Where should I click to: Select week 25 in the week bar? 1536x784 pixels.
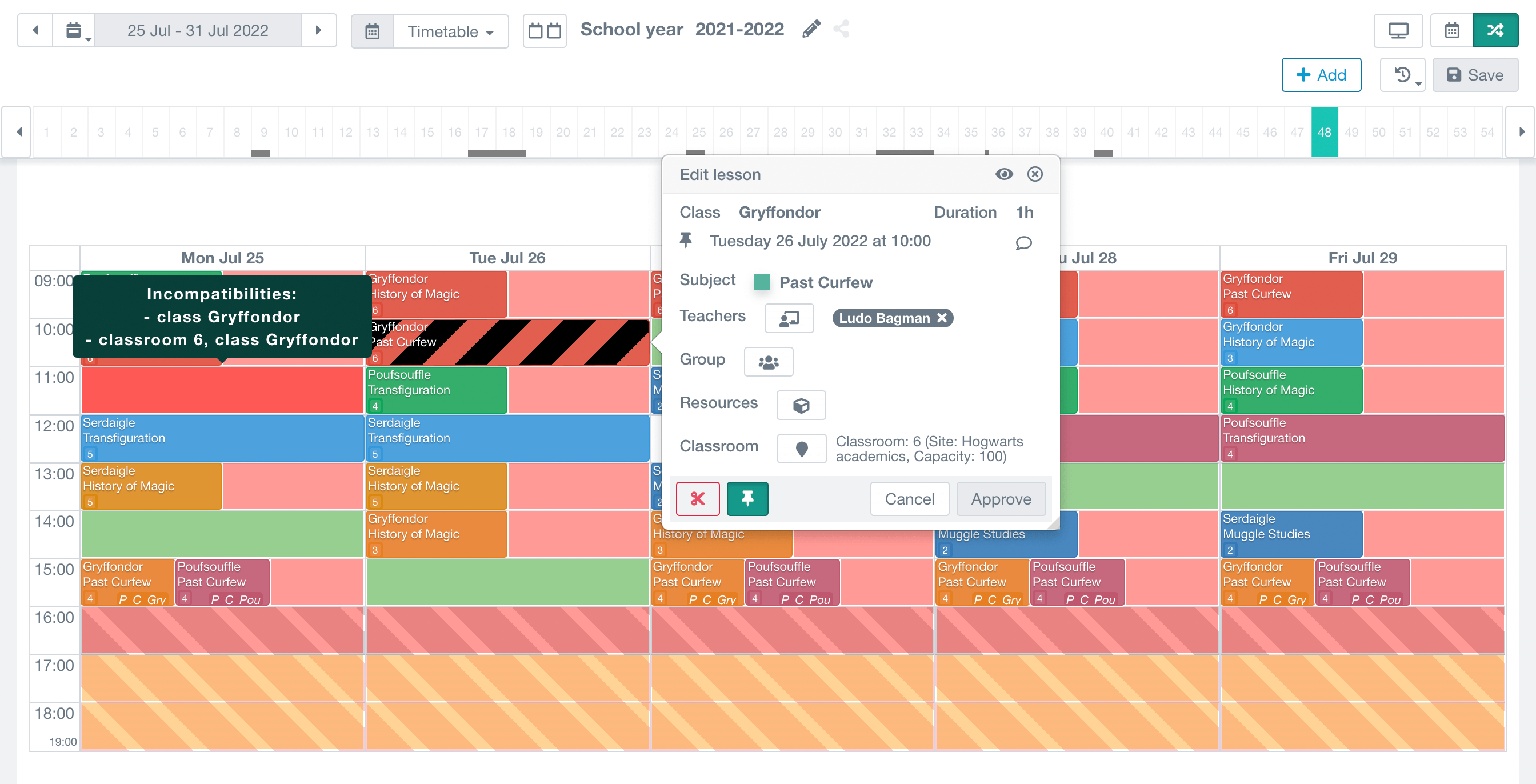tap(699, 132)
